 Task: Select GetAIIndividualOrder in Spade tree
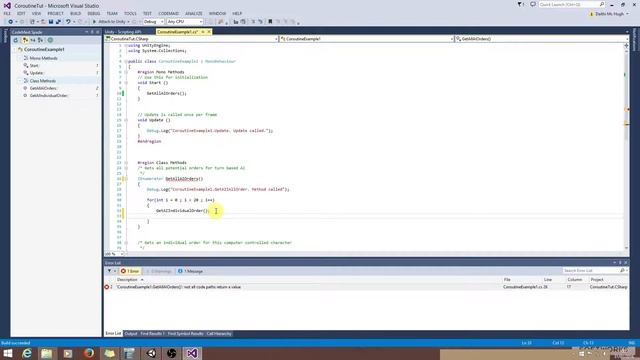click(48, 96)
